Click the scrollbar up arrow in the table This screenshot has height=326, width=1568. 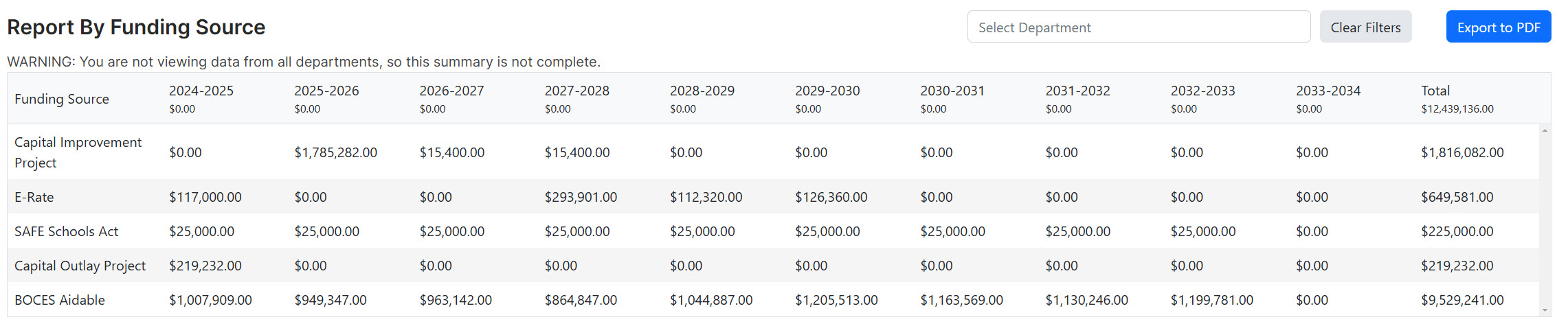click(x=1545, y=130)
